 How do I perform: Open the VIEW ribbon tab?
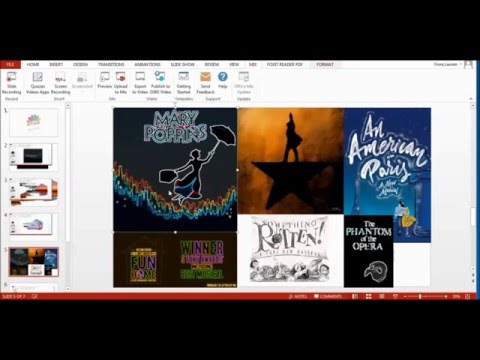tap(234, 64)
